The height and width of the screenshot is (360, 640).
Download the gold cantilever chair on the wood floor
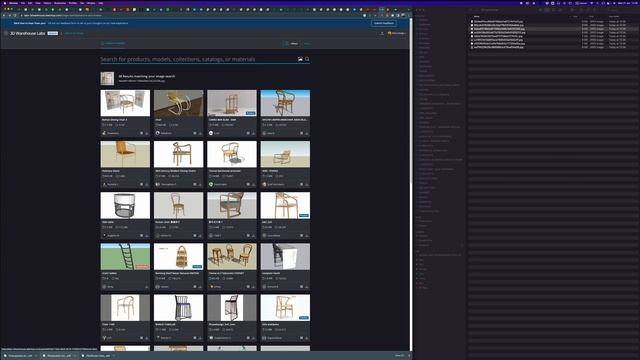(x=200, y=133)
